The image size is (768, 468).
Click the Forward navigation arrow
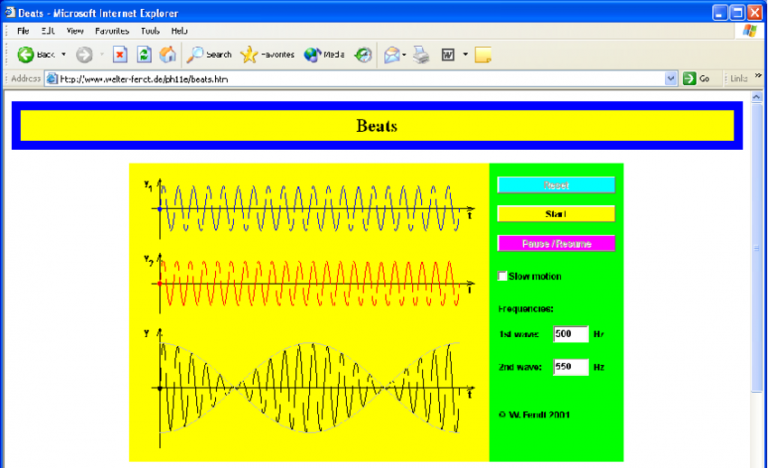point(84,55)
